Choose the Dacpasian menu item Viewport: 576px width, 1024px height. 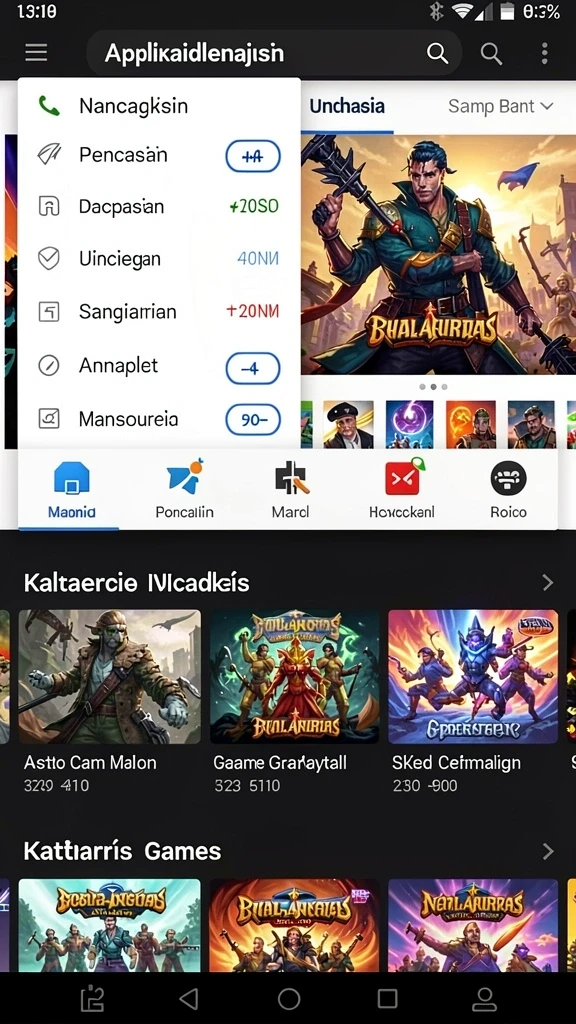click(x=159, y=207)
